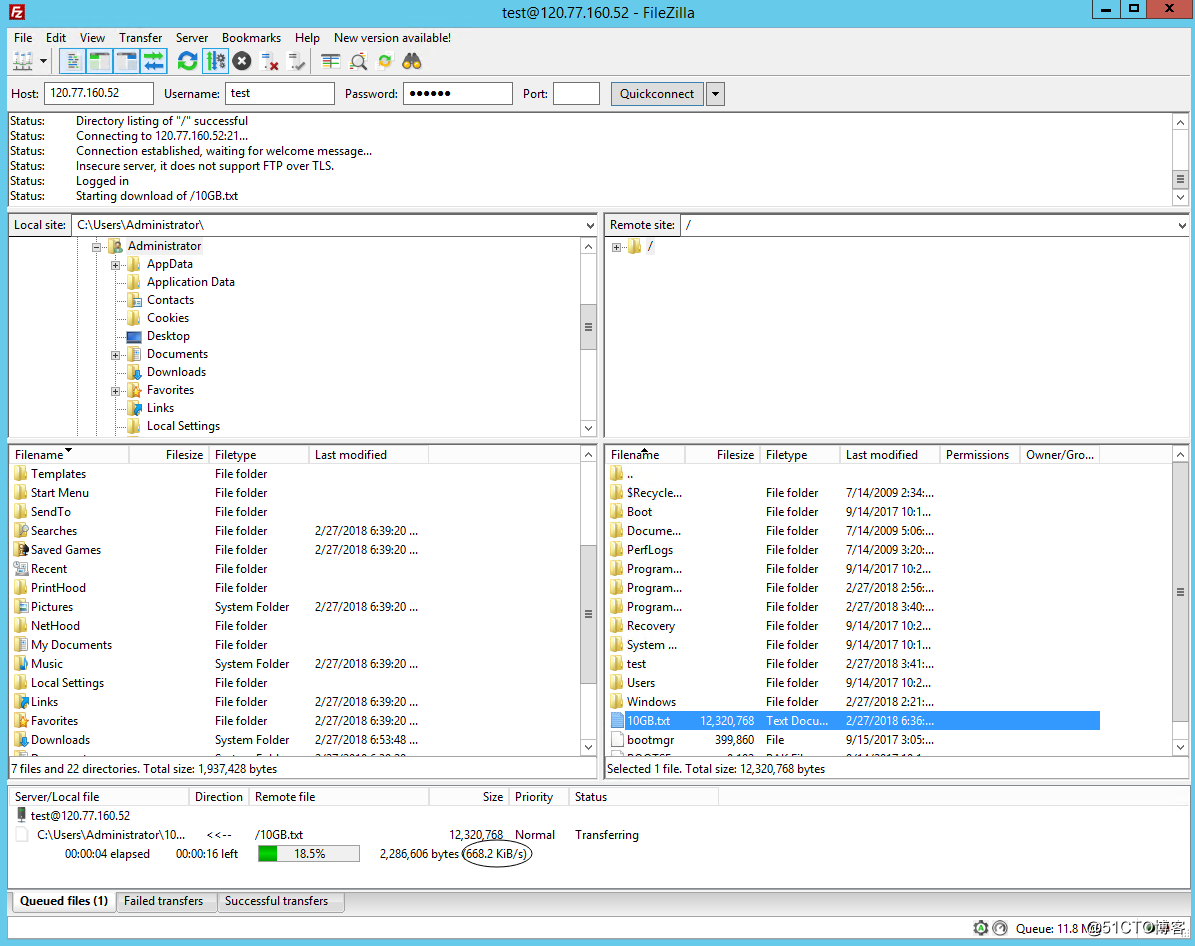Click the 18.5% transfer progress bar
Screen dimensions: 1195x946
tap(309, 854)
